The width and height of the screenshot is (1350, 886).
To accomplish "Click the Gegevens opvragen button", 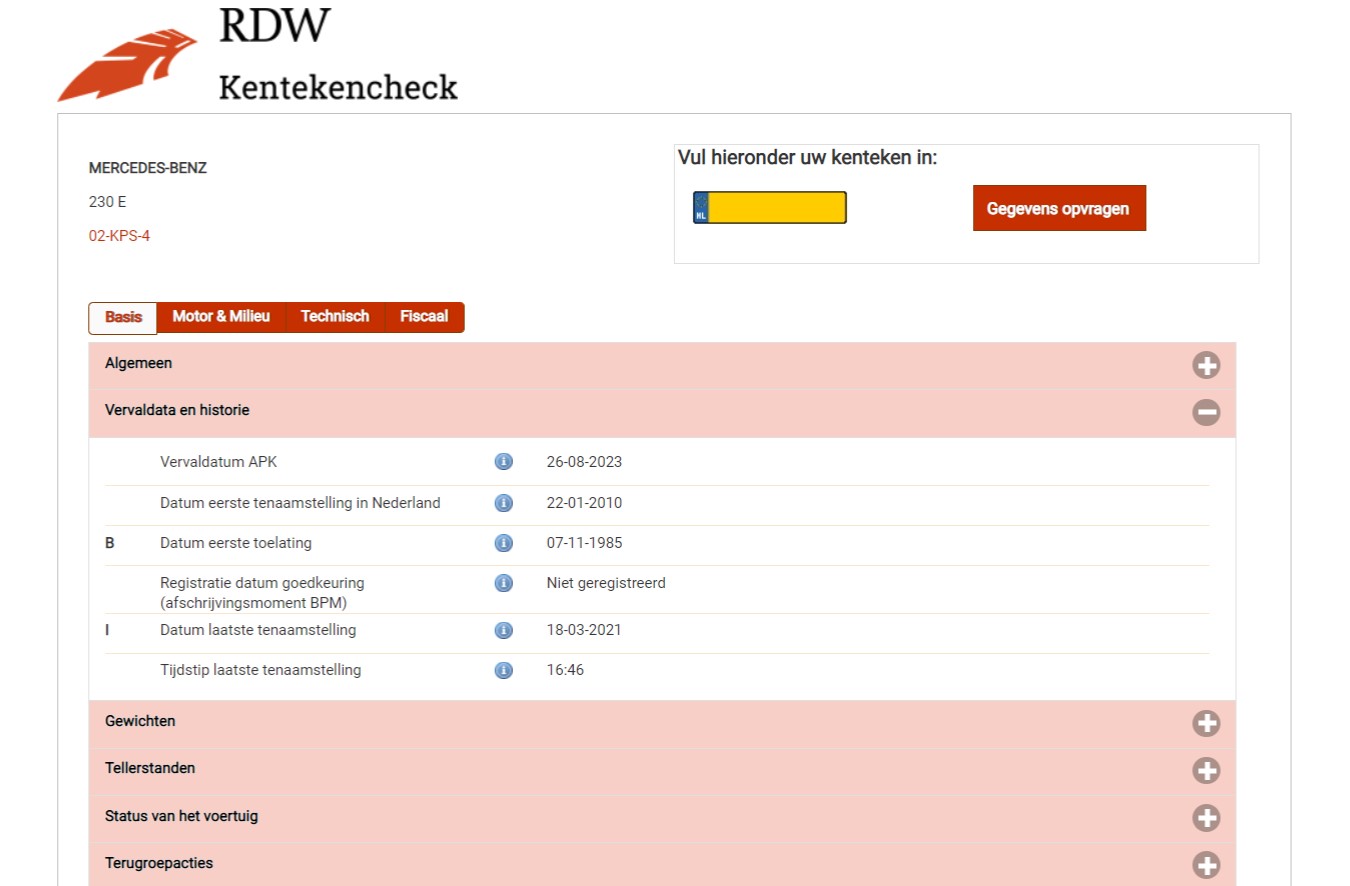I will tap(1058, 209).
